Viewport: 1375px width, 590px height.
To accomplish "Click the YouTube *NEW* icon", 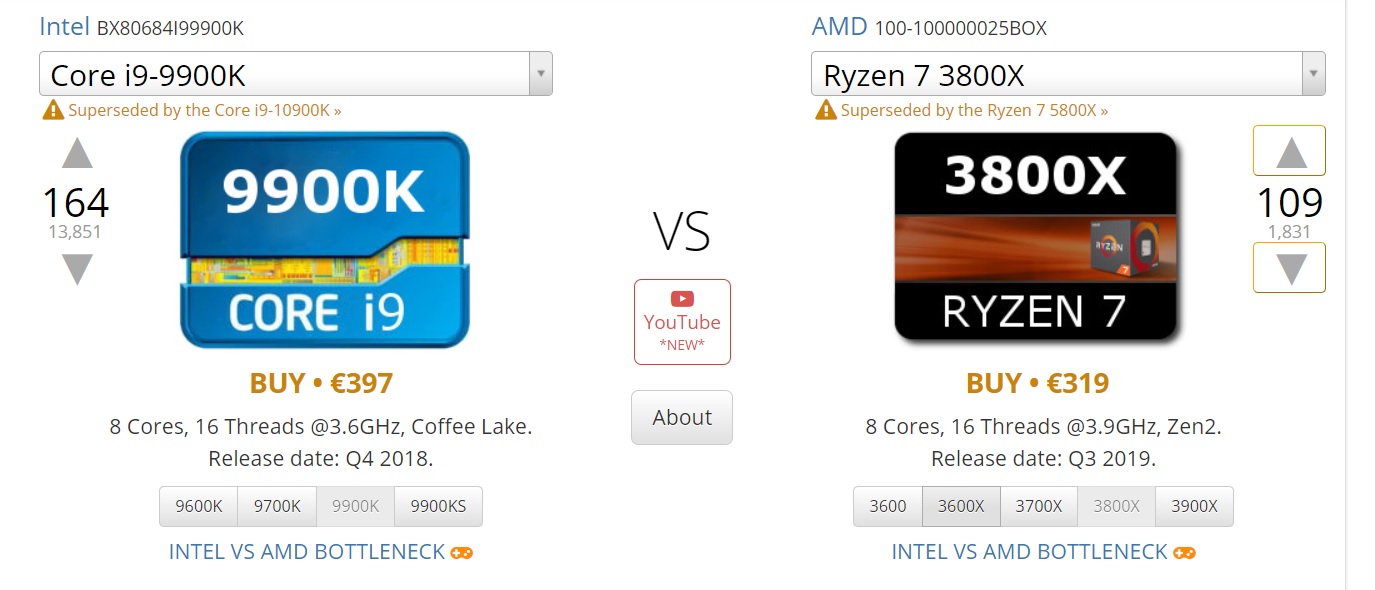I will pos(681,320).
